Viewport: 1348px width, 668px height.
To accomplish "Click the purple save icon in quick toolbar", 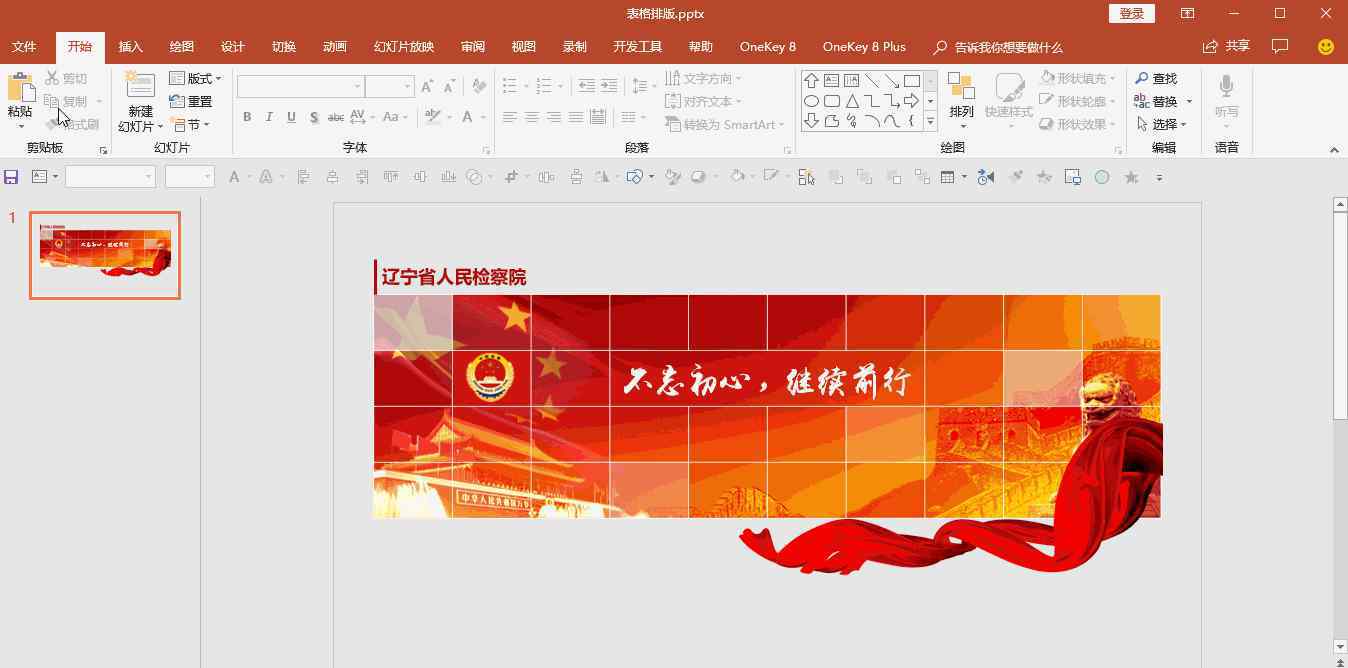I will 11,177.
